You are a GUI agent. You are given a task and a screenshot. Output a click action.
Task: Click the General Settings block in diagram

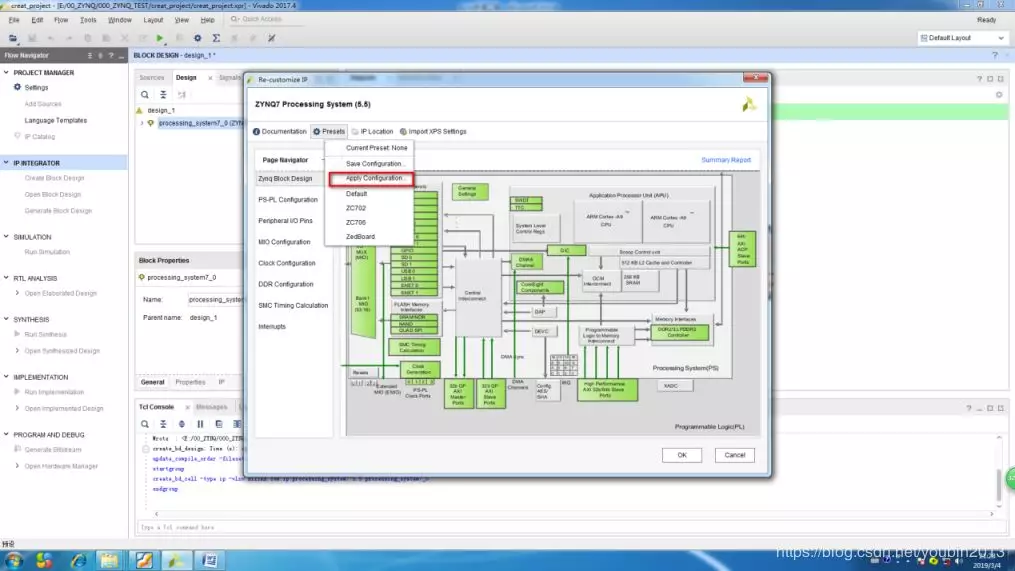pos(469,191)
